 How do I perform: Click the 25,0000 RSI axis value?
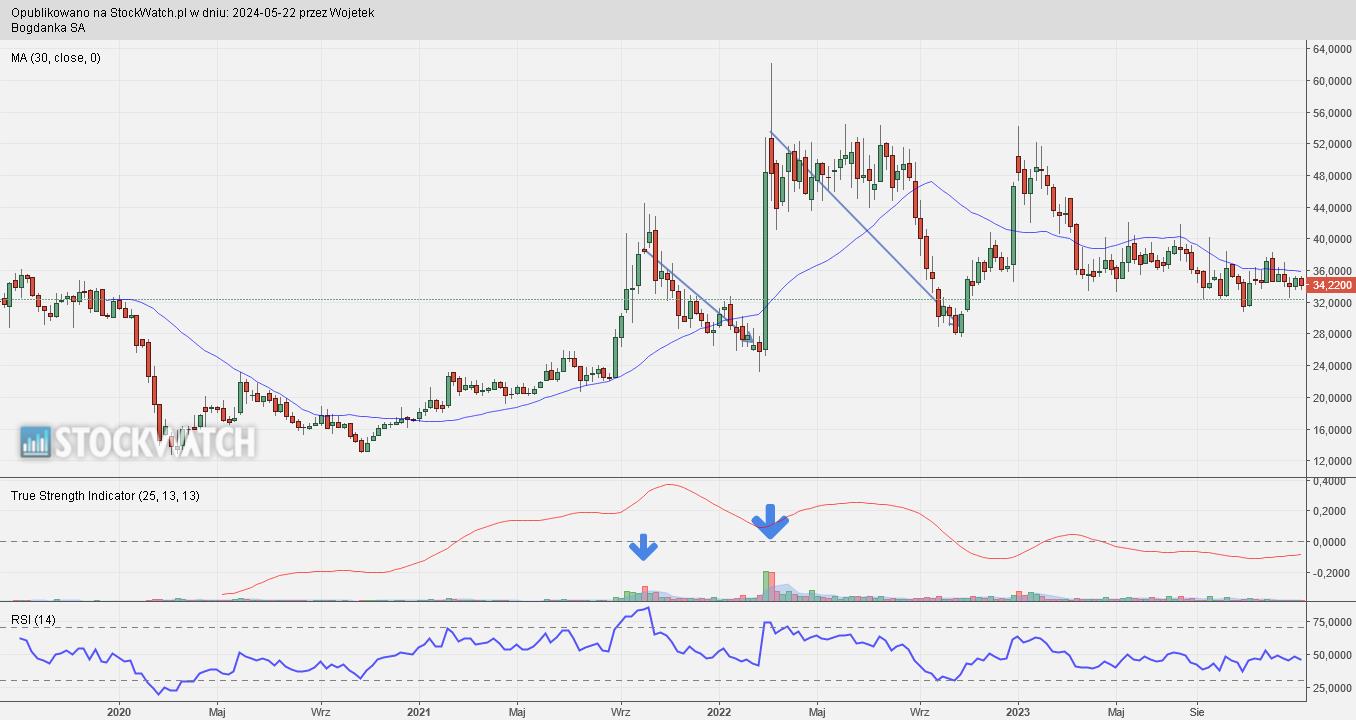click(1333, 689)
